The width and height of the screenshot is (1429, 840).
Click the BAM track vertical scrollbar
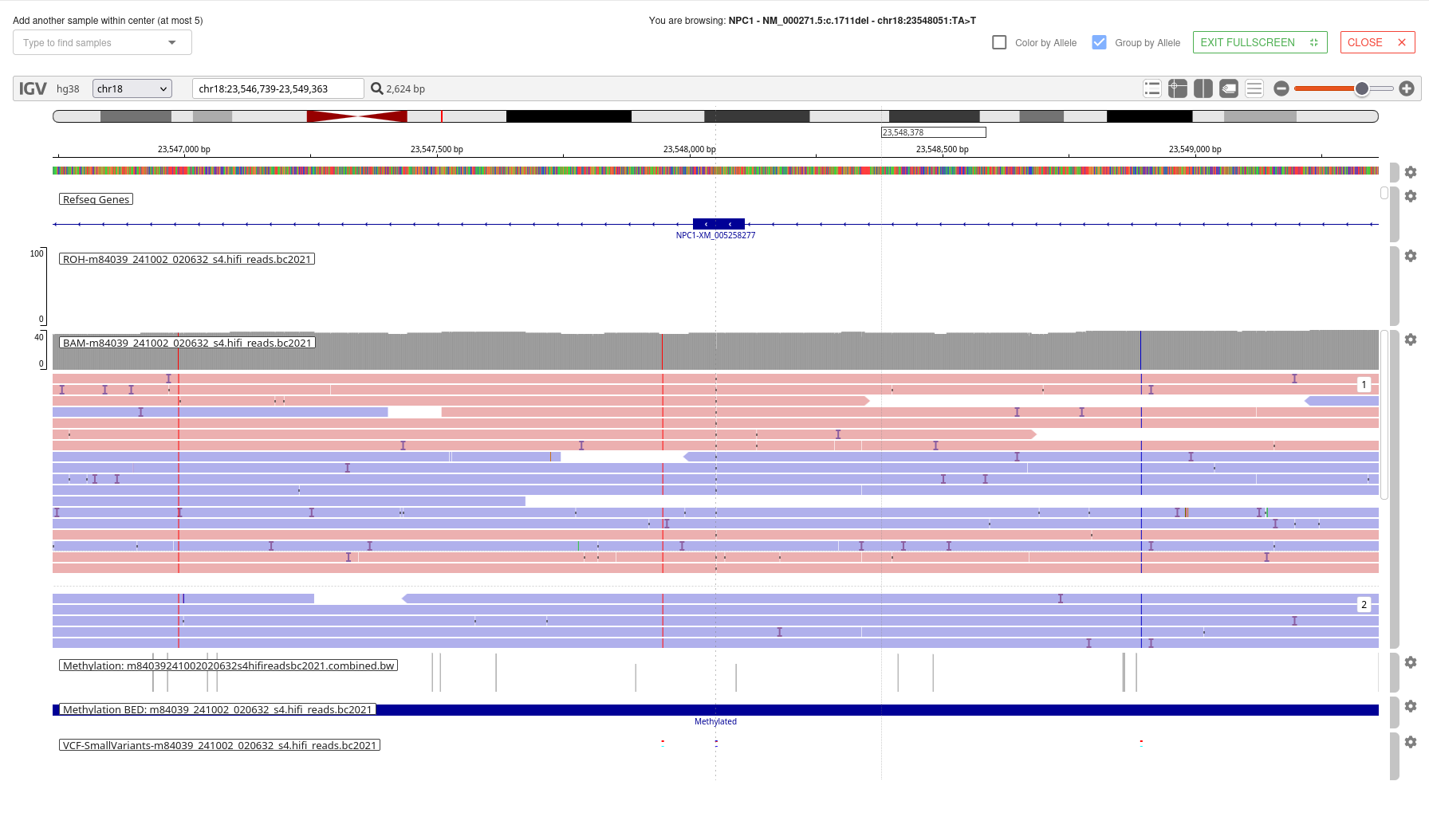[1384, 414]
